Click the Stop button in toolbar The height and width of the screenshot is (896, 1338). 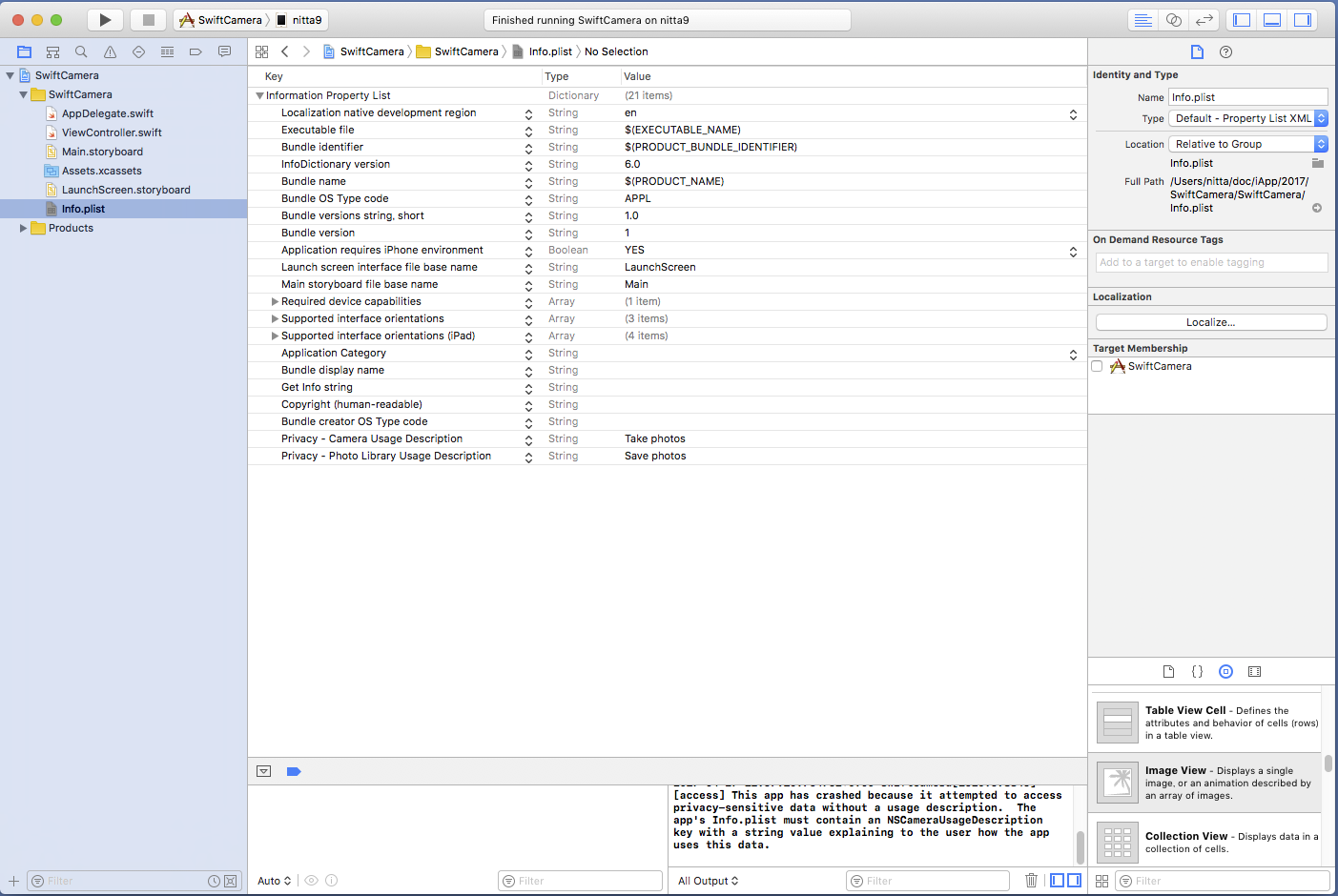coord(148,20)
